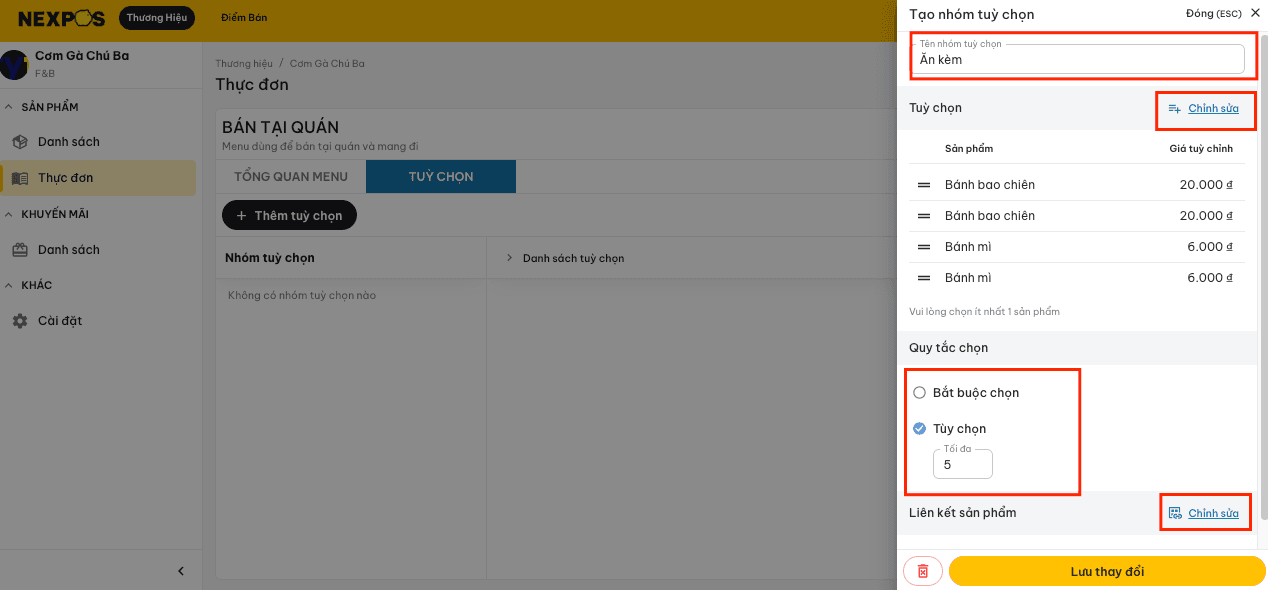
Task: Click the product Danh sách box icon
Action: (x=20, y=142)
